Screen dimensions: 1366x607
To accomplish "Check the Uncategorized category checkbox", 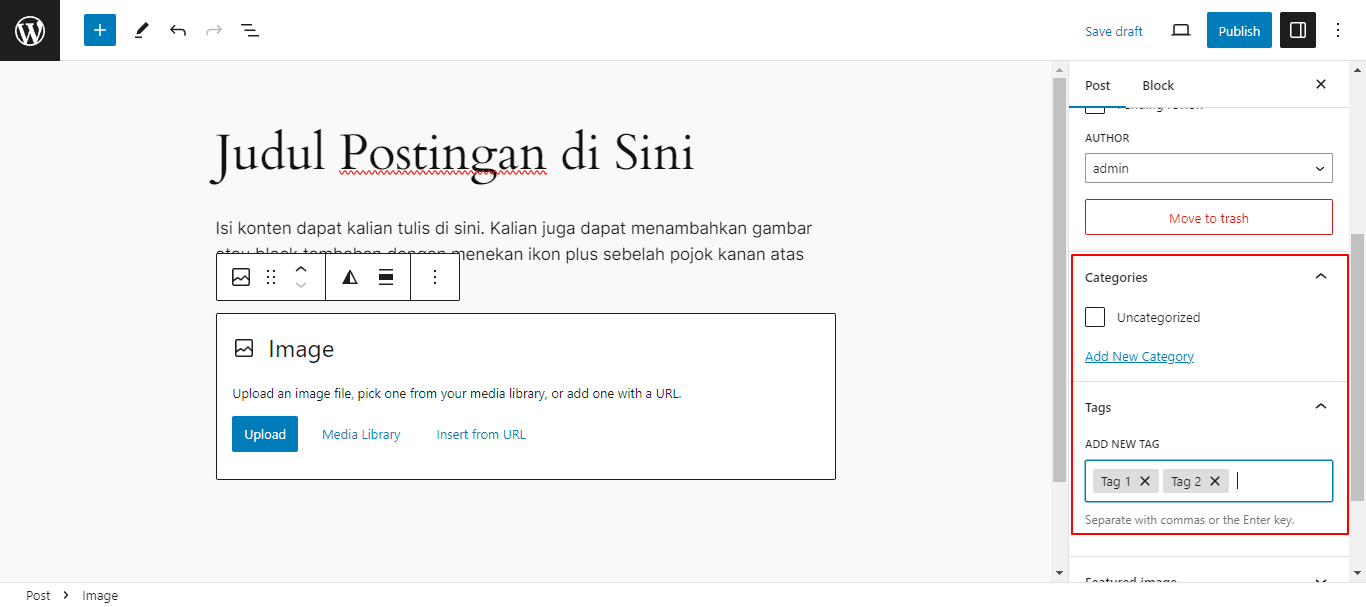I will pyautogui.click(x=1094, y=316).
